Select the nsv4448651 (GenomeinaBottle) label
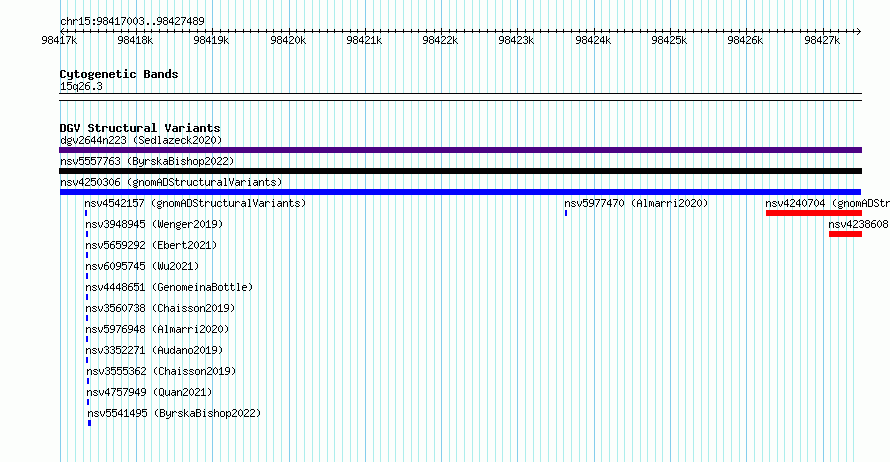890x462 pixels. [x=169, y=287]
